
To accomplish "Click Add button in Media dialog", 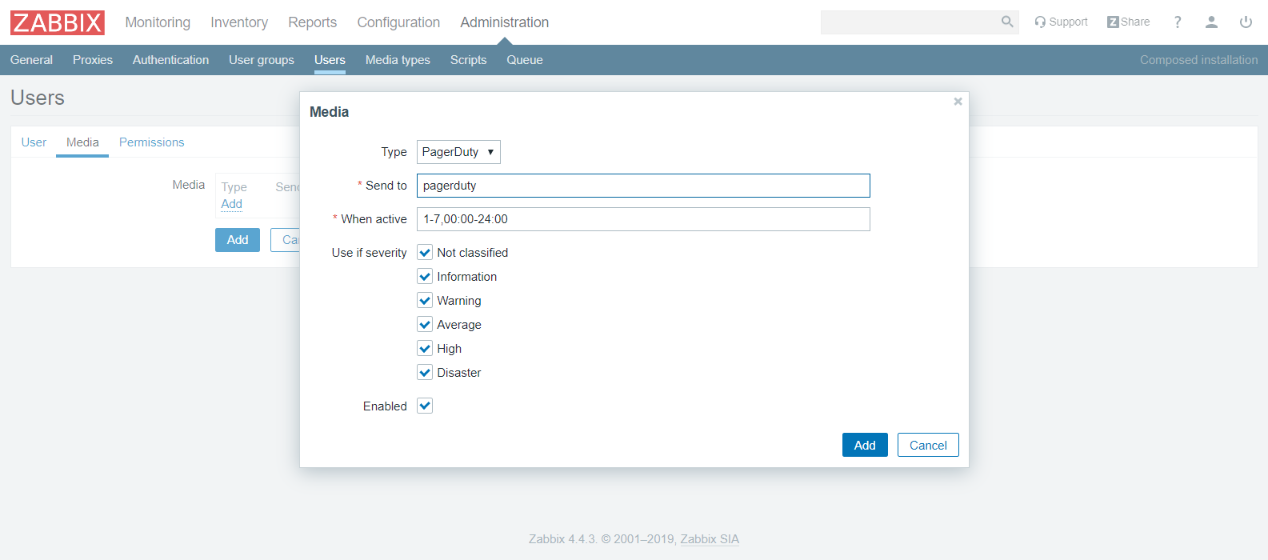I will point(864,445).
